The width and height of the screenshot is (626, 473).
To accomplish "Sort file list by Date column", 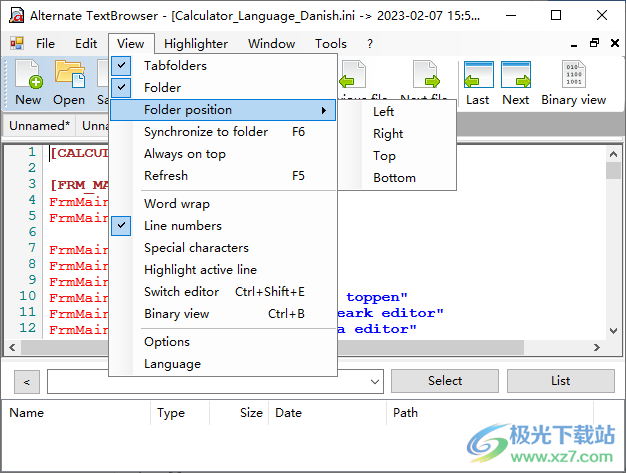I will 327,413.
